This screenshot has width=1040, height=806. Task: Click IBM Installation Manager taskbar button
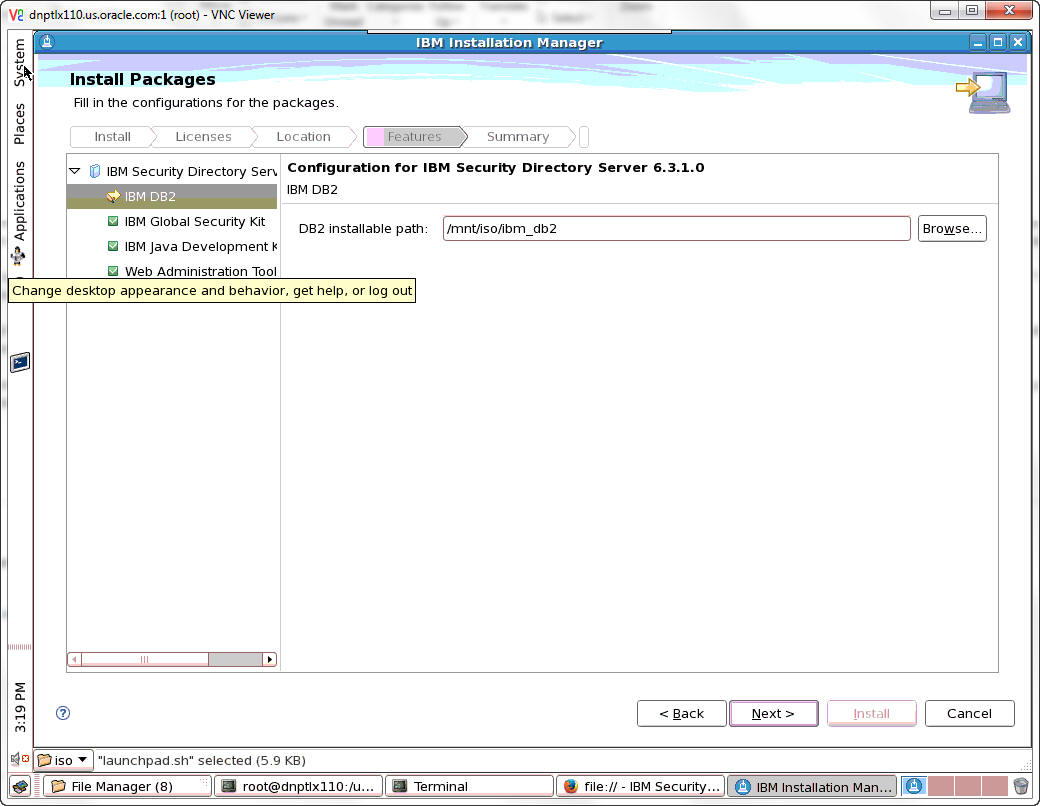(x=812, y=786)
